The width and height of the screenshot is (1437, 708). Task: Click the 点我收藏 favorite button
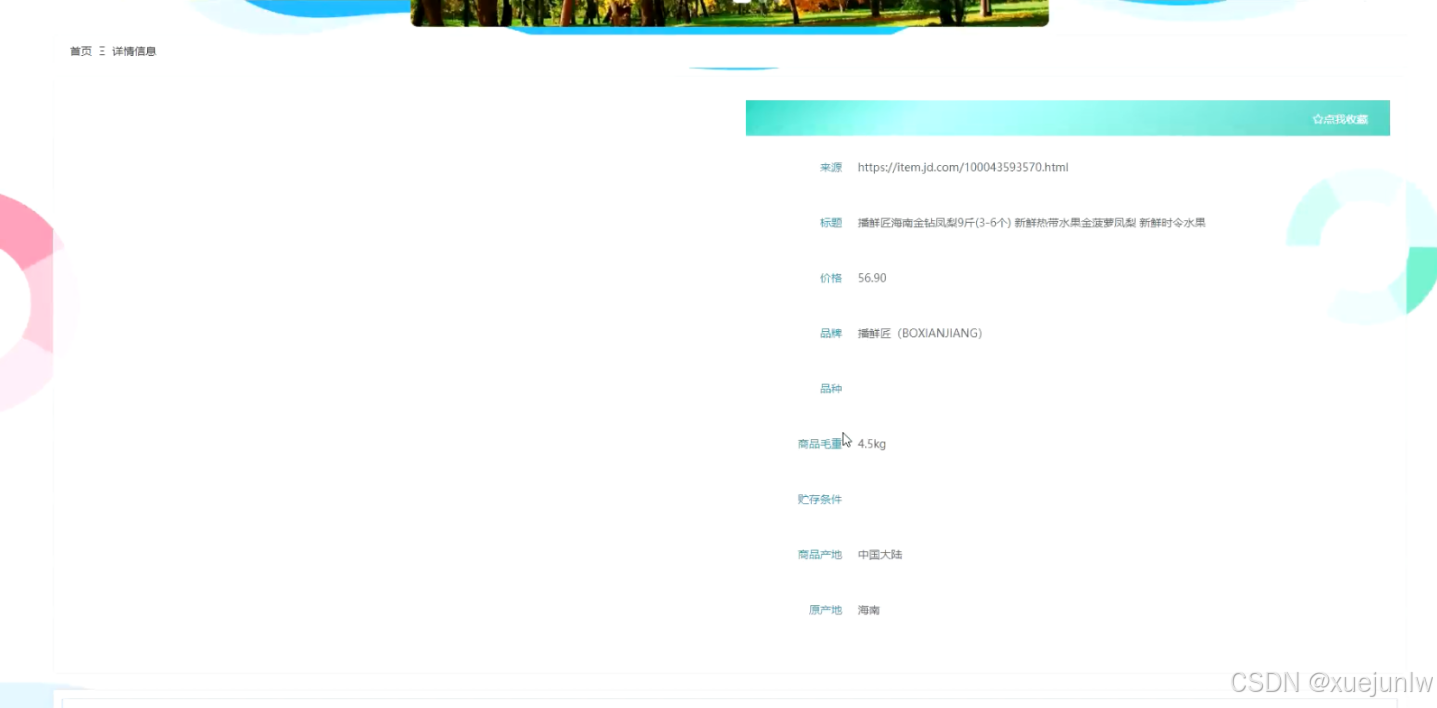pos(1339,119)
